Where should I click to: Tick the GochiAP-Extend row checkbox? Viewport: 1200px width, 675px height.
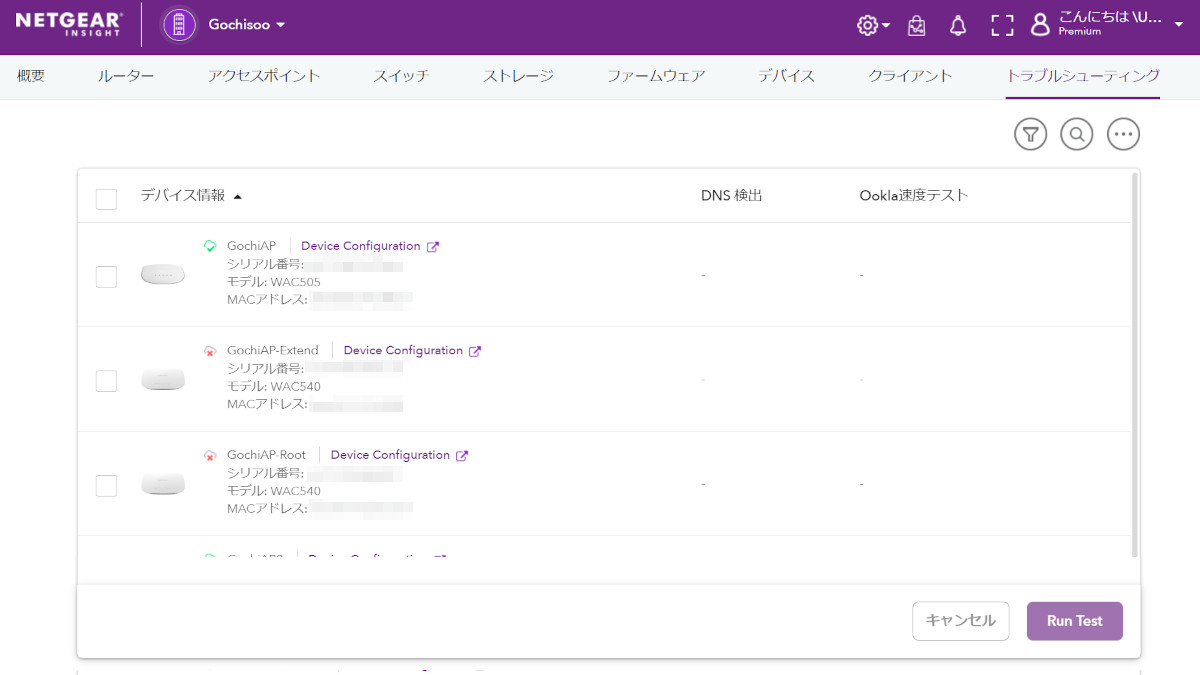point(106,381)
